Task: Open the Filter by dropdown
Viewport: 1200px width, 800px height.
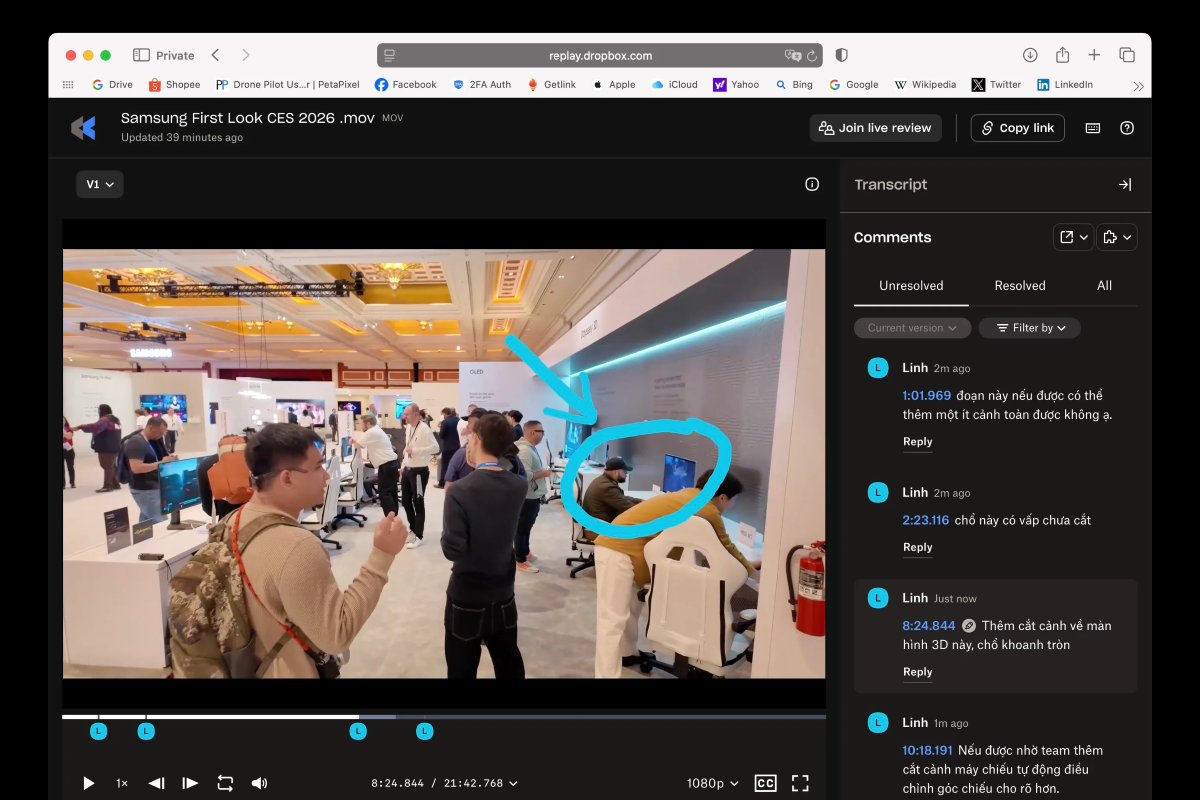Action: (1029, 327)
